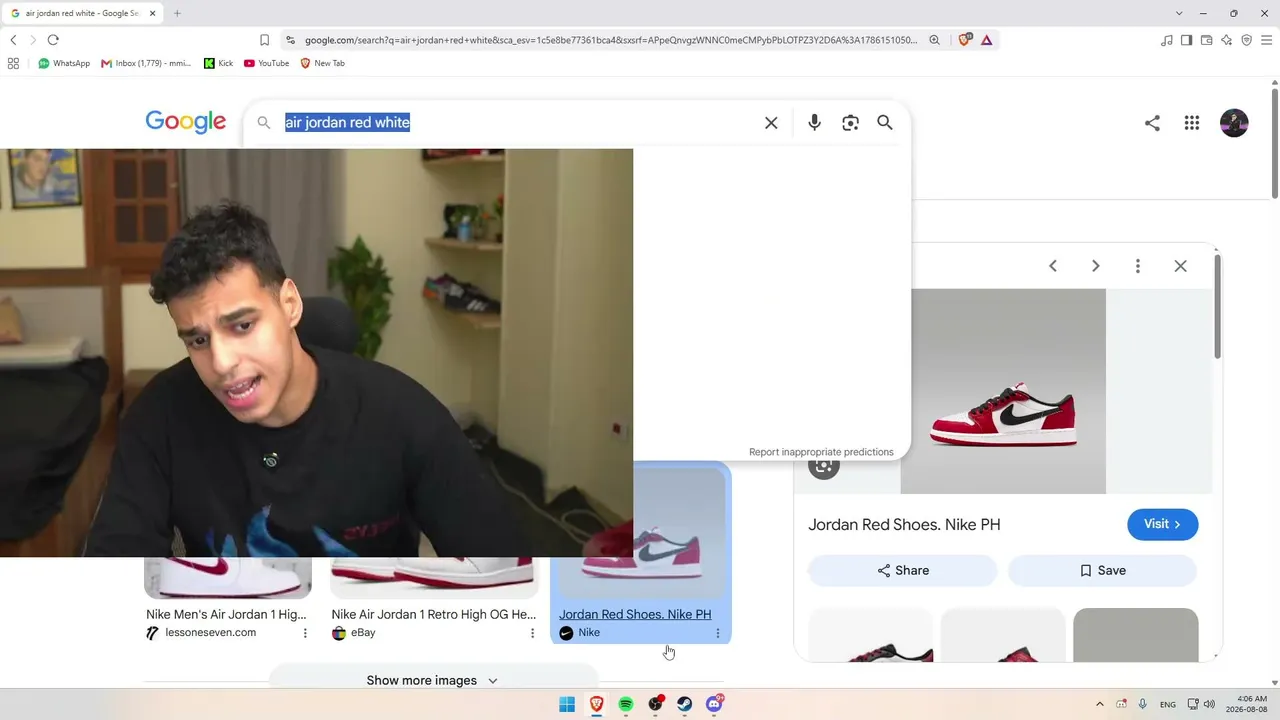Open the preview panel three-dot menu

click(x=1138, y=266)
